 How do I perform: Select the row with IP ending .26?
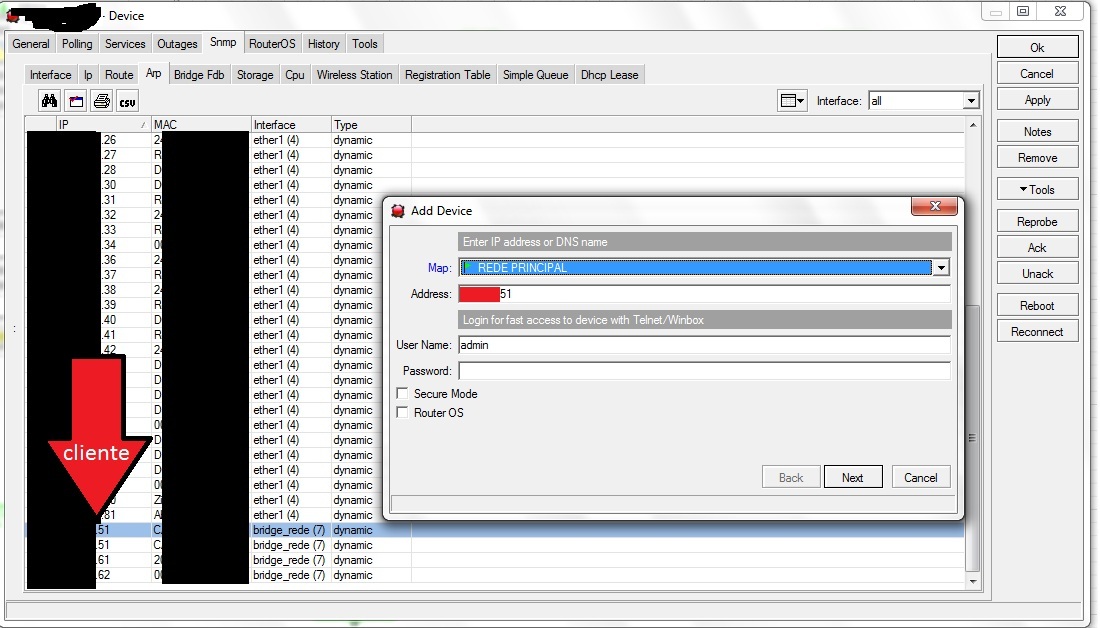pos(495,140)
